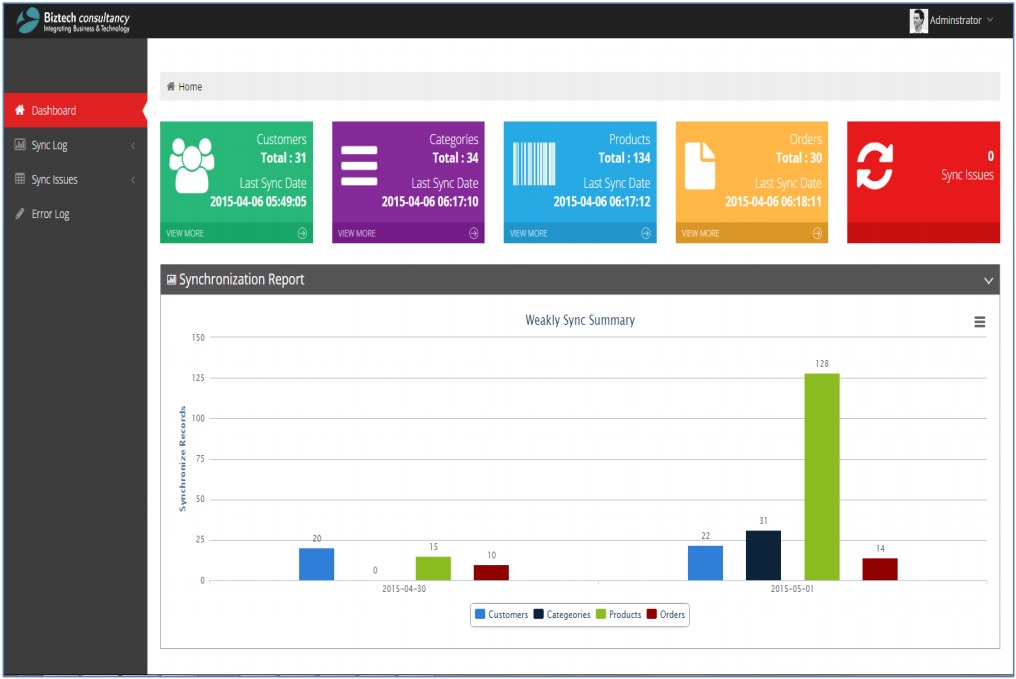This screenshot has height=679, width=1016.
Task: Click the Orders document icon
Action: pos(700,166)
